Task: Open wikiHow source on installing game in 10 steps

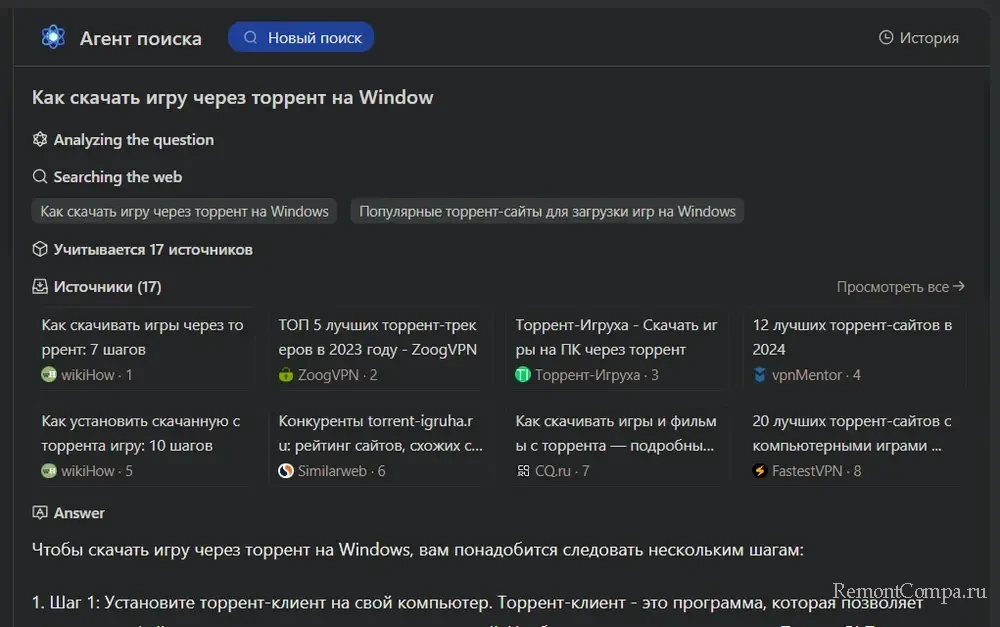Action: point(143,445)
